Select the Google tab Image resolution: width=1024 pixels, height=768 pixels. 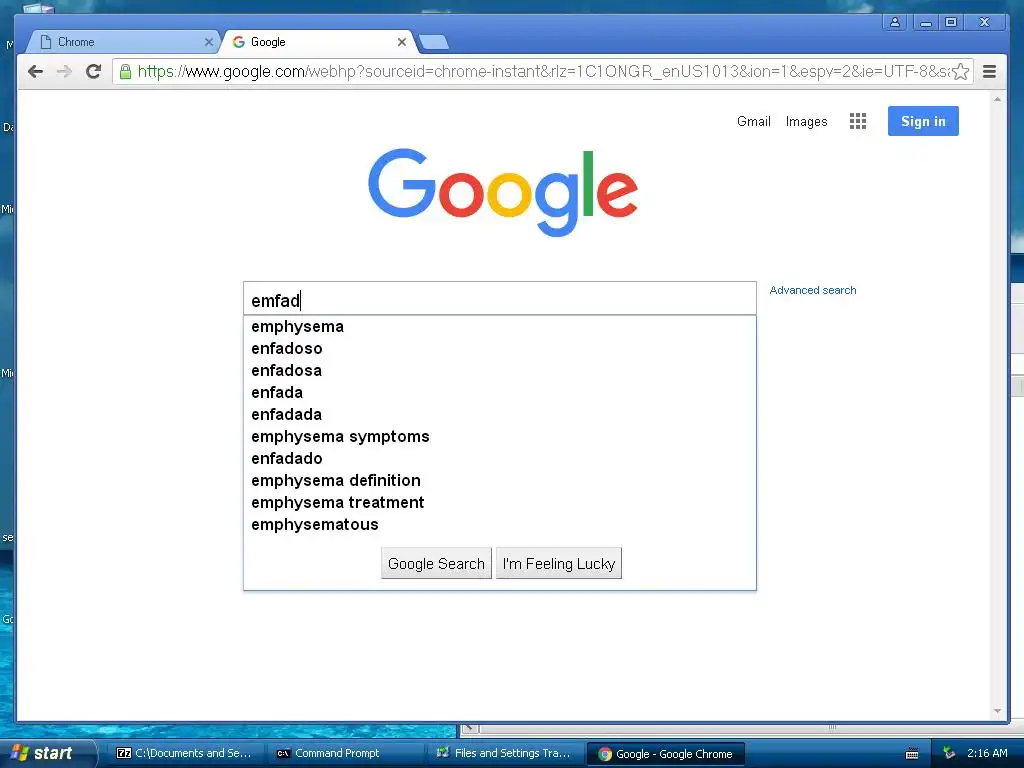tap(319, 42)
